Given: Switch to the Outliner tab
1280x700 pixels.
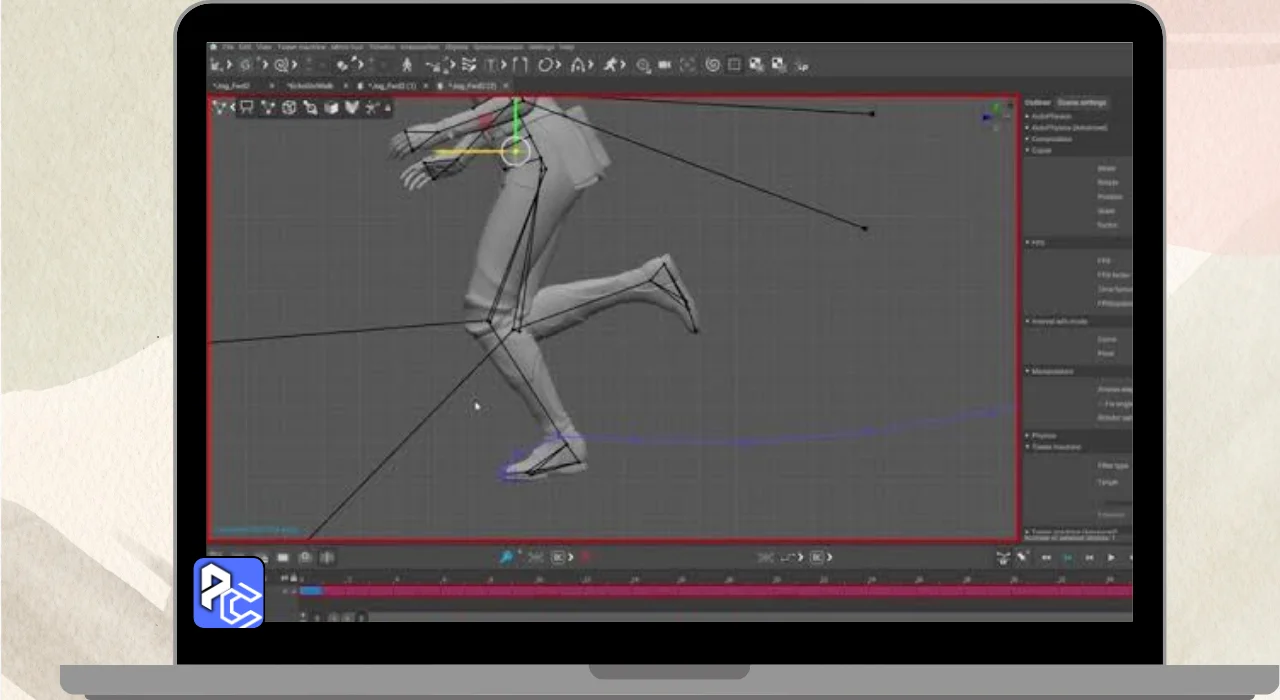Looking at the screenshot, I should click(x=1037, y=102).
